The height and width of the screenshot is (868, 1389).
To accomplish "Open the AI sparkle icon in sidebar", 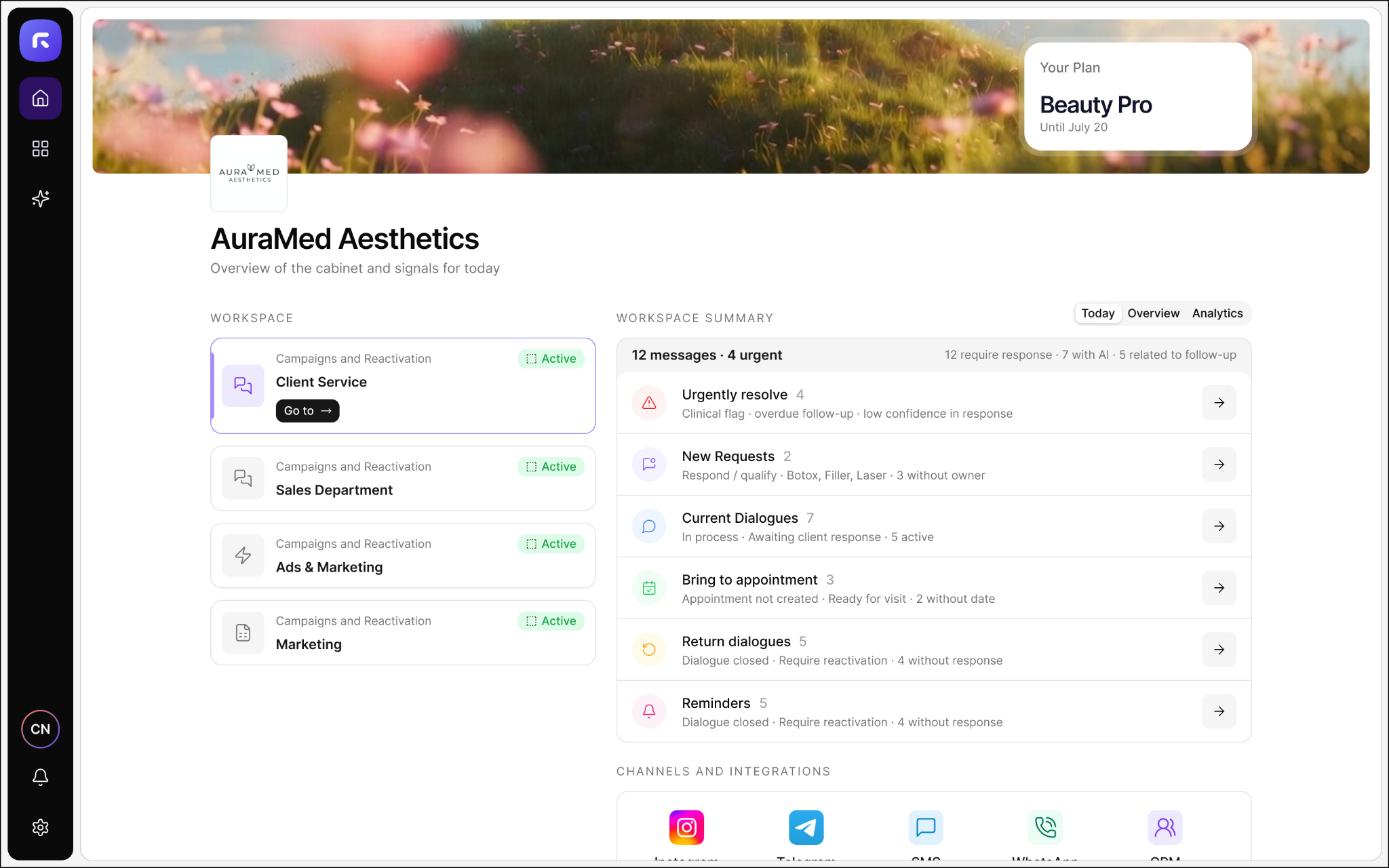I will coord(41,198).
